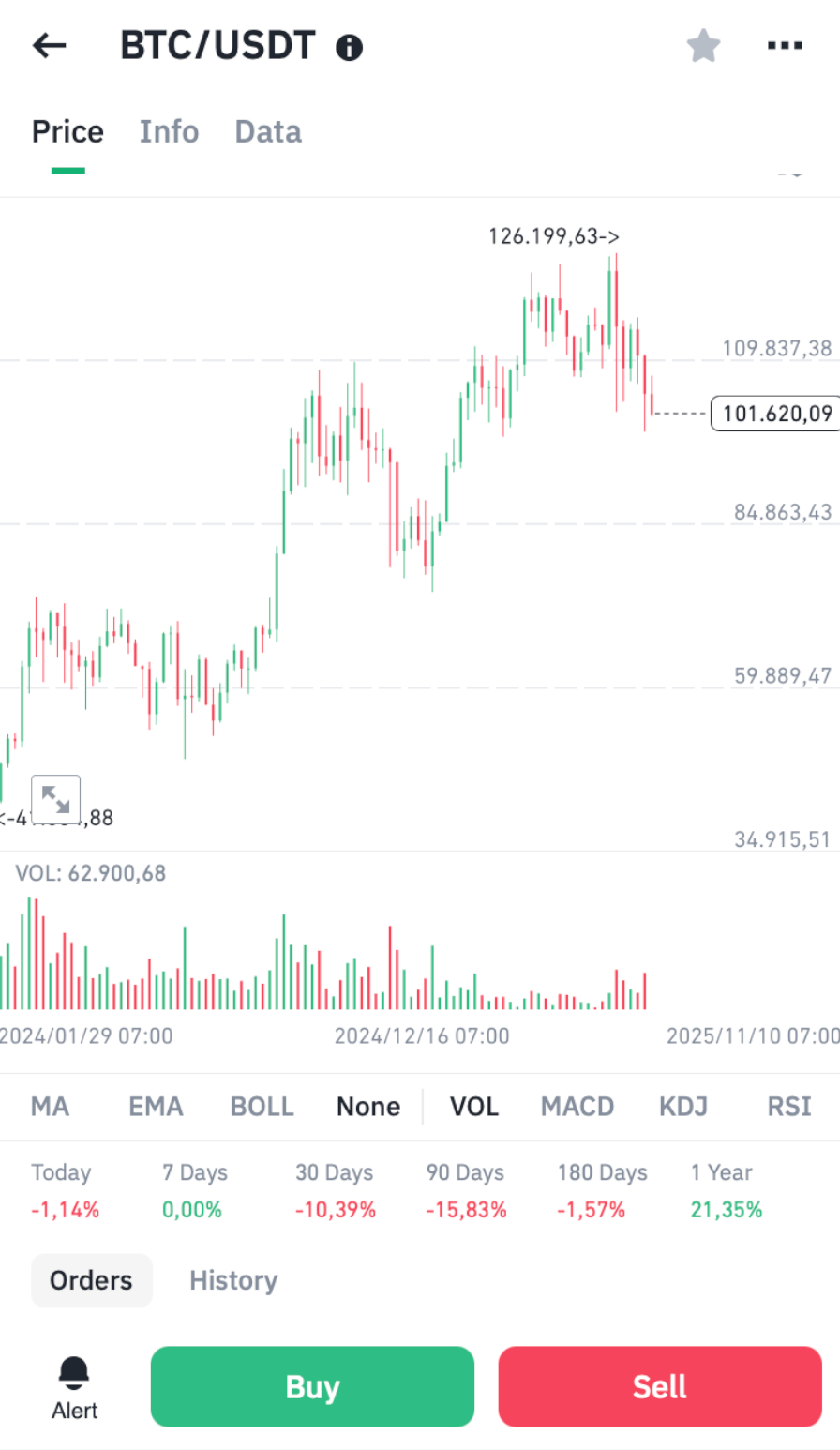
Task: Enable the MA overlay indicator
Action: pyautogui.click(x=51, y=1107)
